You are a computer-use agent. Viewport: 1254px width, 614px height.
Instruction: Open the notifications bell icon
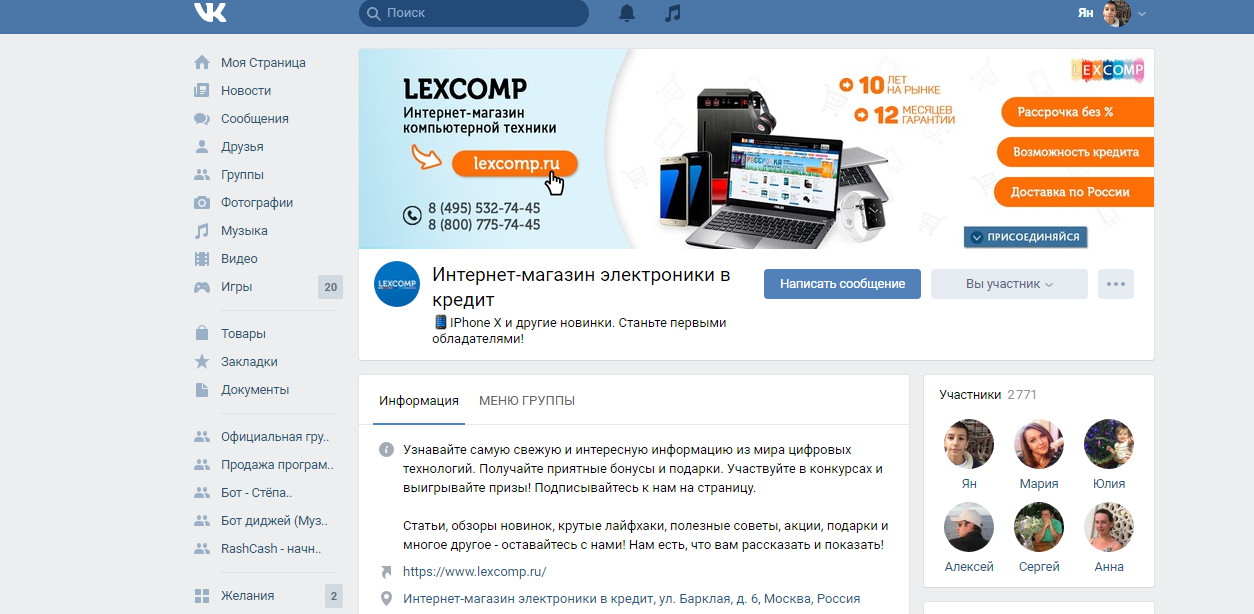pos(627,13)
